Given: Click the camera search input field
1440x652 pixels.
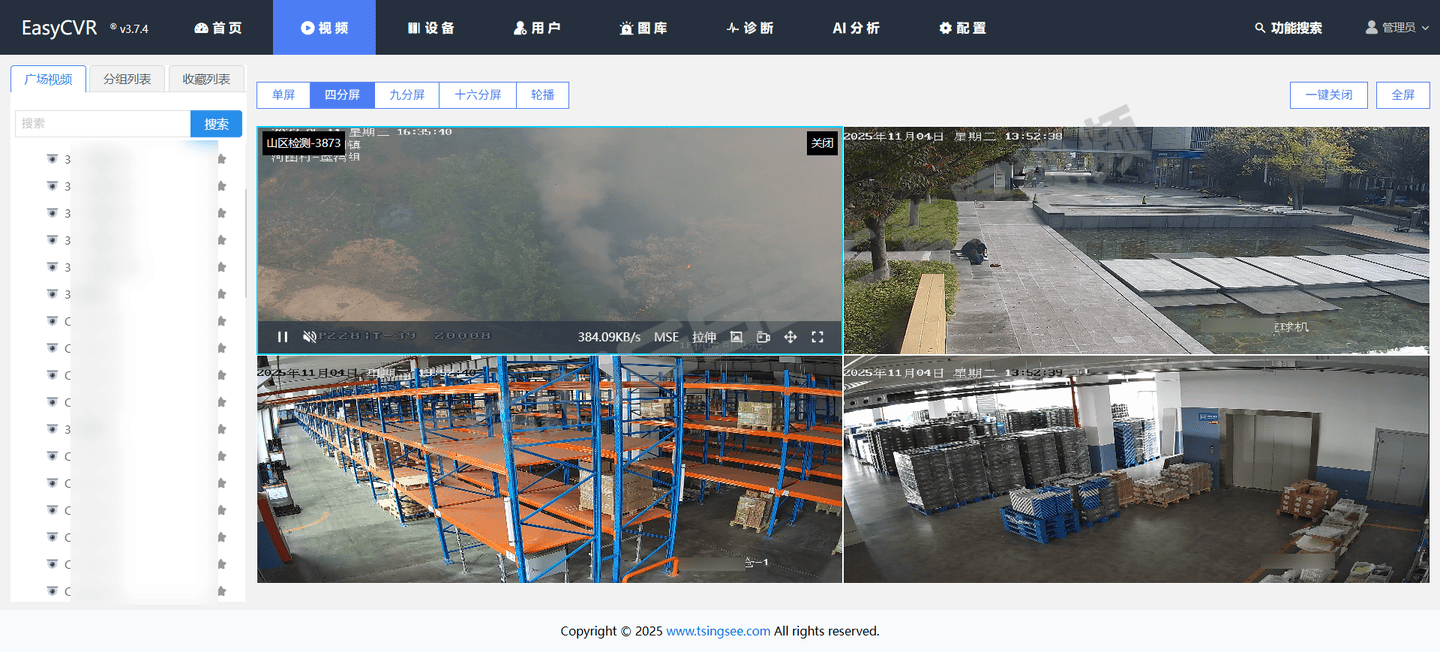Looking at the screenshot, I should pyautogui.click(x=102, y=124).
